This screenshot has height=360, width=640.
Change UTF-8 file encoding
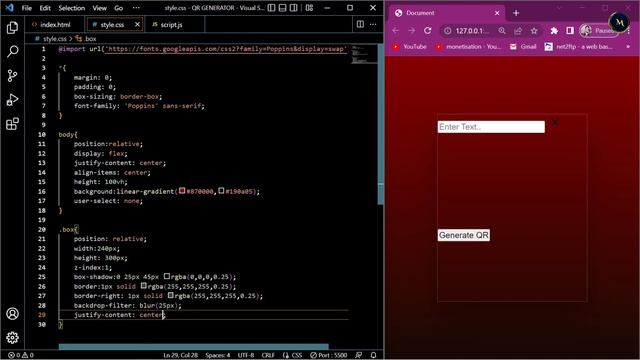pos(246,355)
